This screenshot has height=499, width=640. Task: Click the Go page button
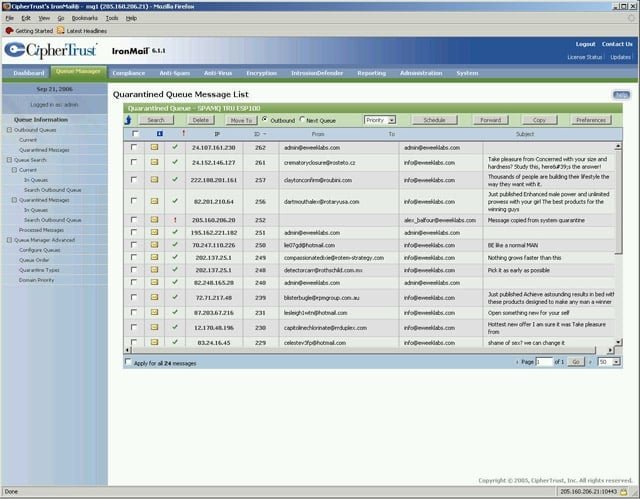(576, 362)
